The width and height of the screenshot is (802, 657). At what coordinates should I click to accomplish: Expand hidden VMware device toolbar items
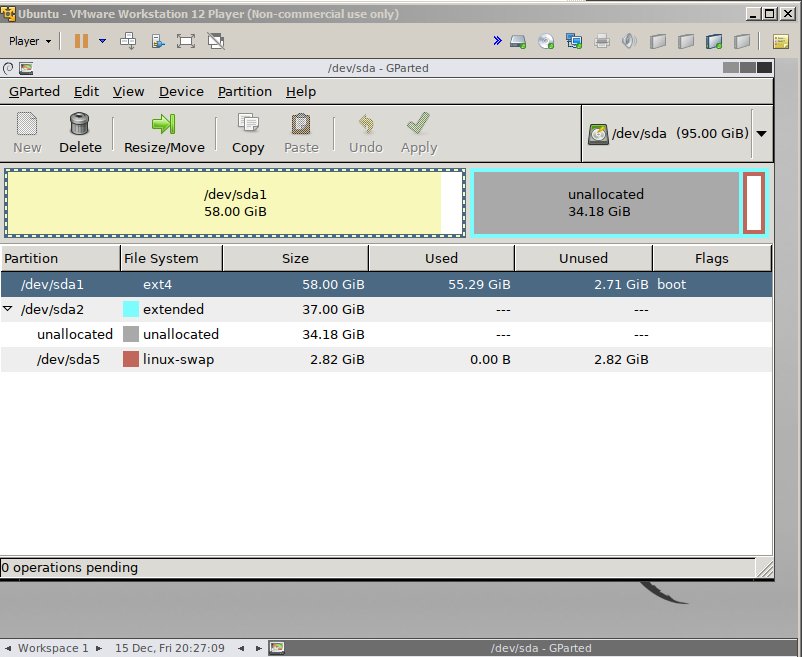pyautogui.click(x=497, y=41)
